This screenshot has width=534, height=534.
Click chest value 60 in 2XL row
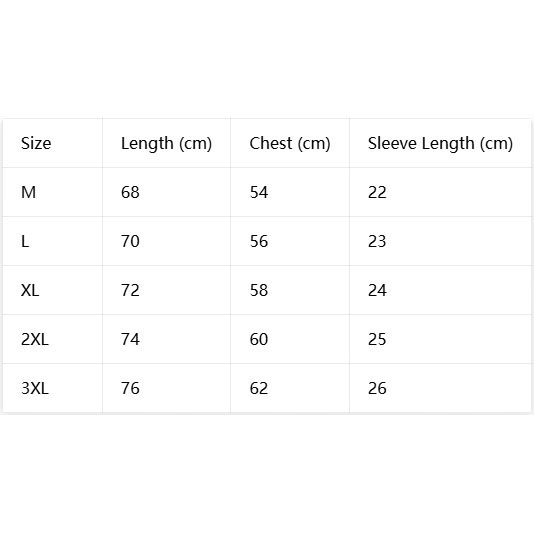pos(259,340)
